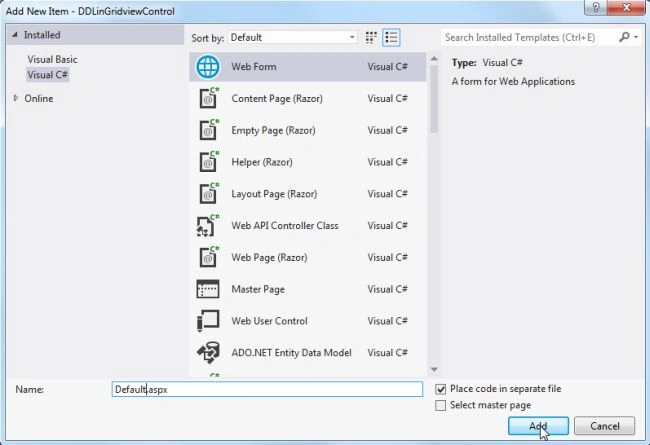Switch to small icons grid view

(371, 37)
